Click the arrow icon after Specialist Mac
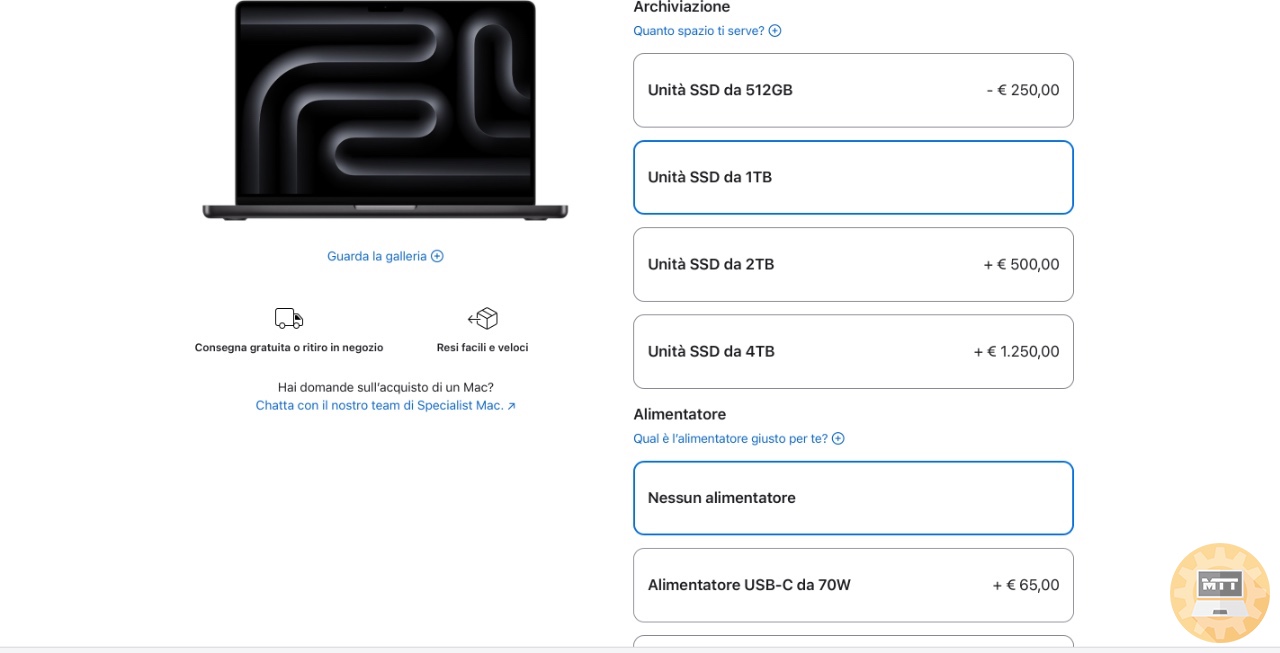Screen dimensions: 1280x653 tap(512, 406)
